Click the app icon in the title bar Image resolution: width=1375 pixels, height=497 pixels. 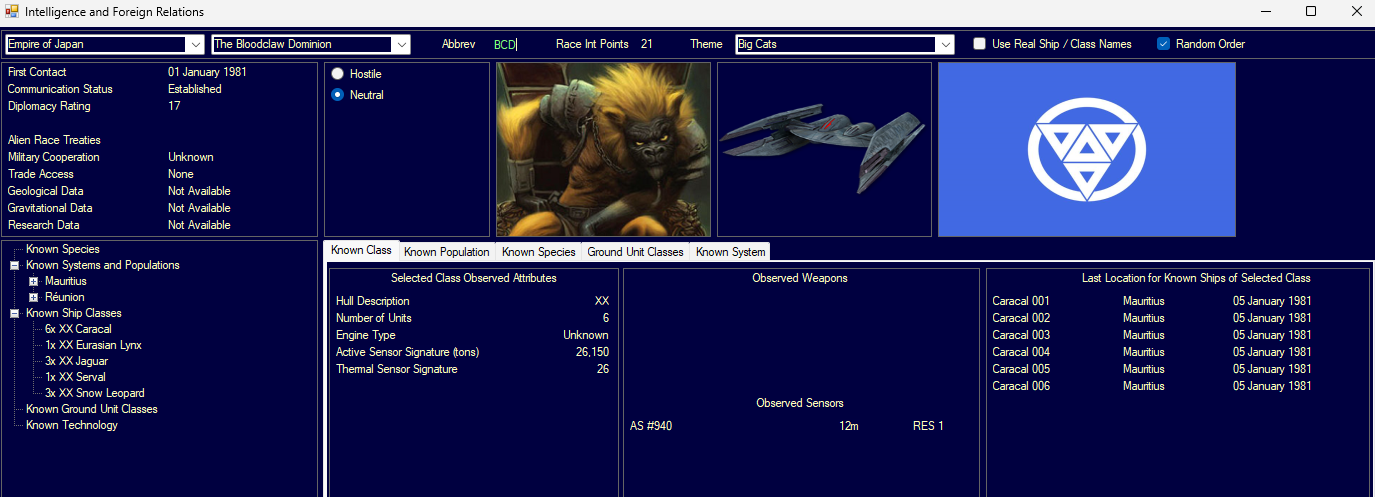12,12
